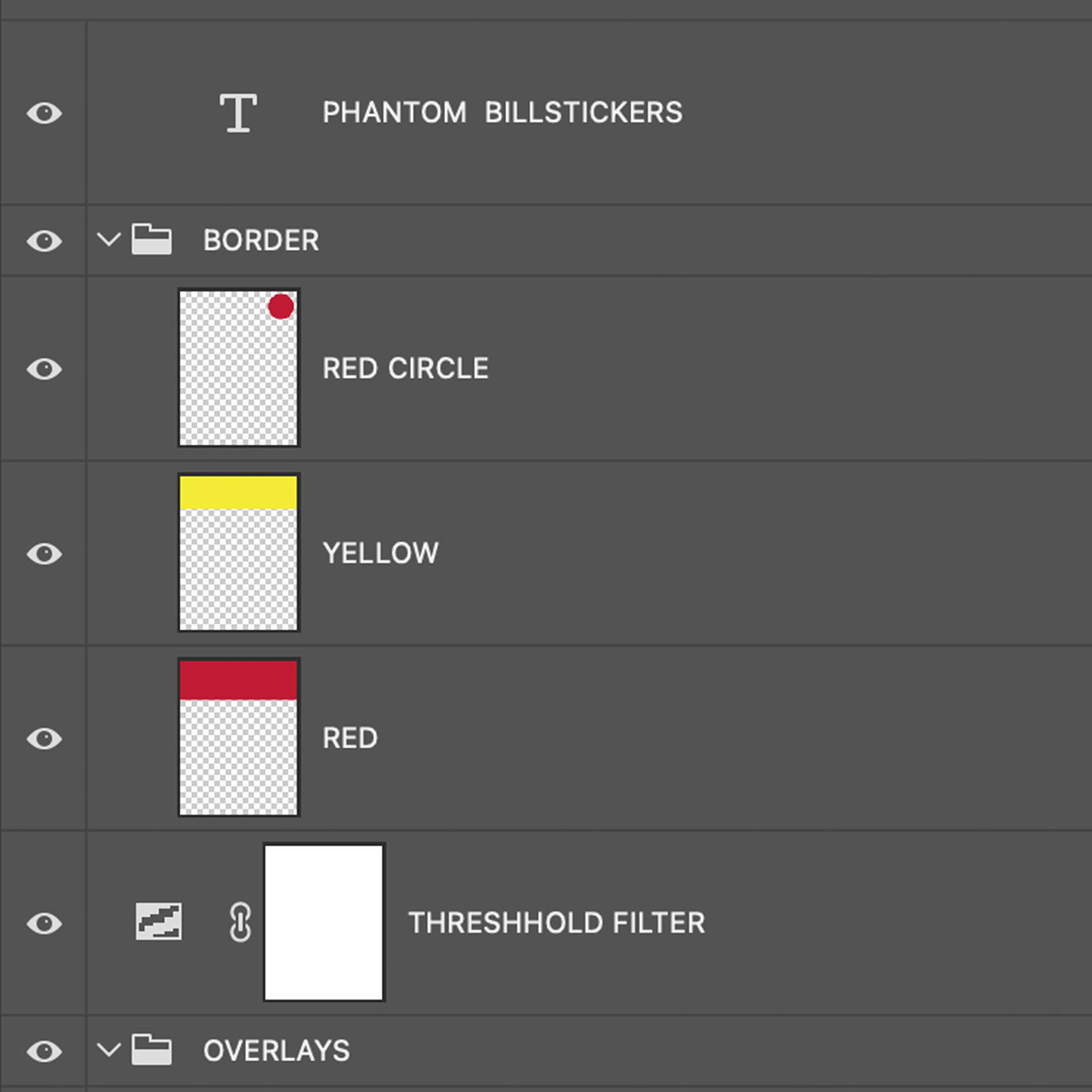Click the BORDER group folder icon

tap(151, 239)
